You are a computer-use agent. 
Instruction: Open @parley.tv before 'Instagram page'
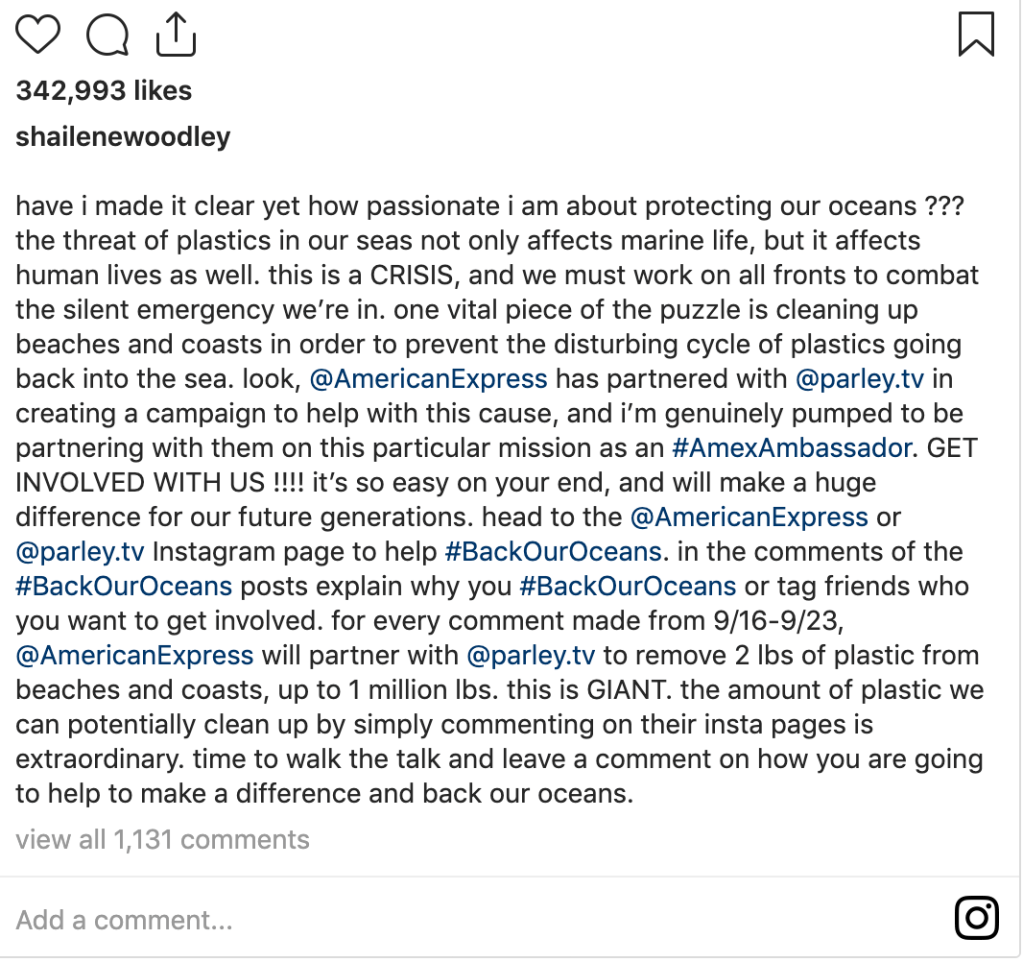(81, 552)
